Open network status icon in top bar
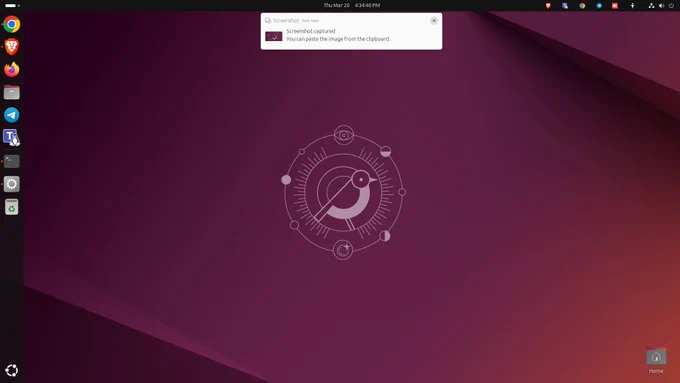Image resolution: width=680 pixels, height=383 pixels. (x=651, y=6)
